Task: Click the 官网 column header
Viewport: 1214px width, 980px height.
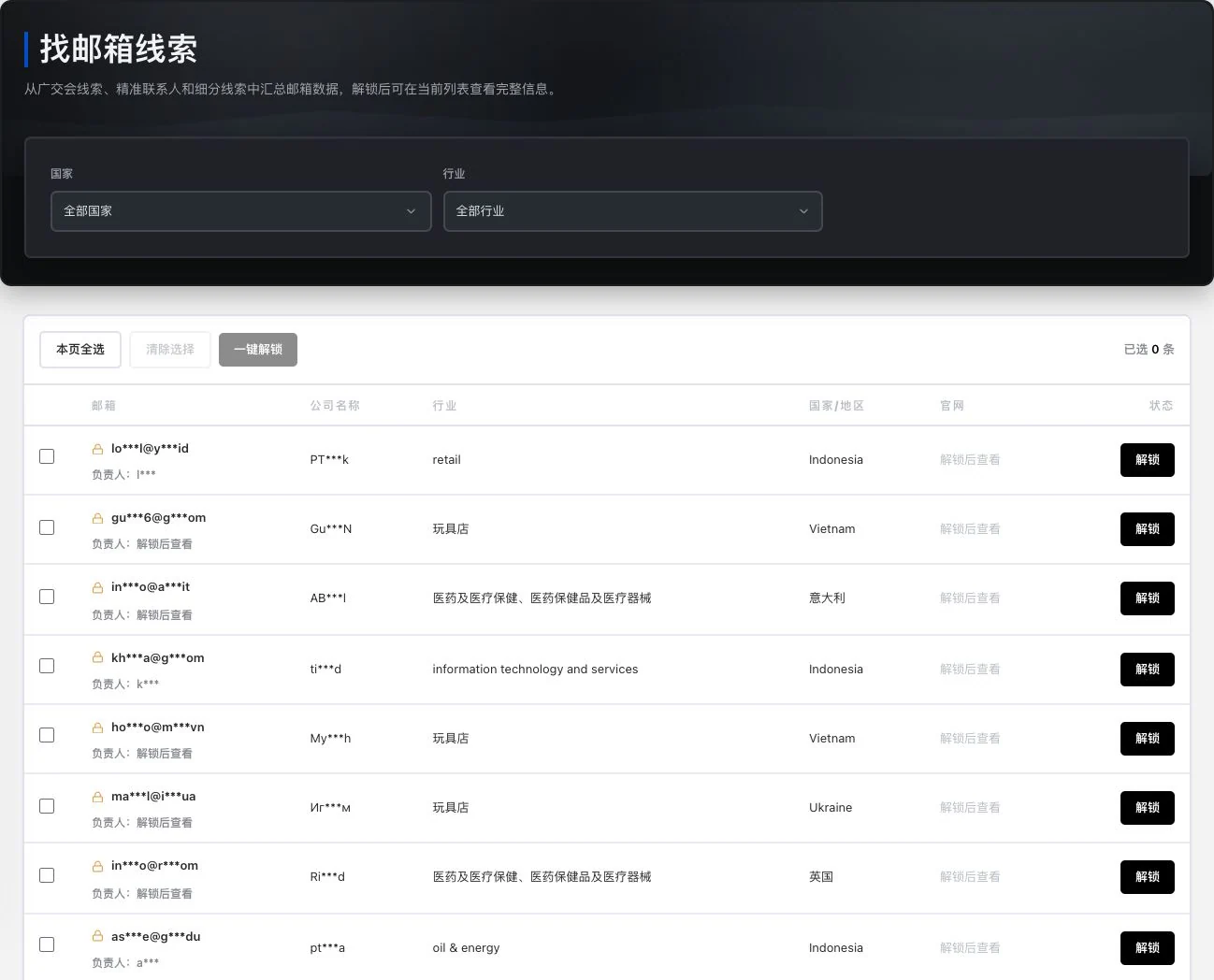Action: pos(952,406)
